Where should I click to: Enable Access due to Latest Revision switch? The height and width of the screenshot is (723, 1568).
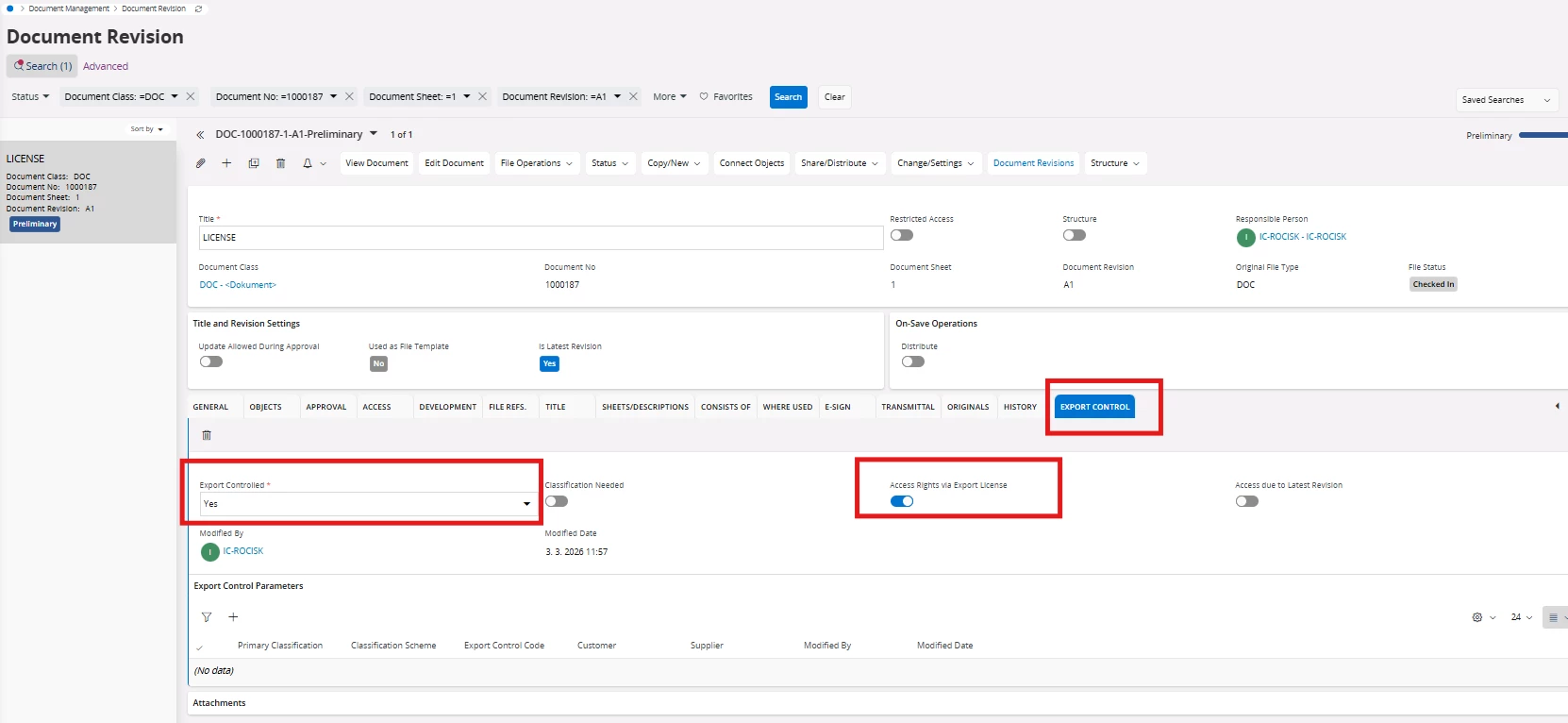[x=1247, y=501]
